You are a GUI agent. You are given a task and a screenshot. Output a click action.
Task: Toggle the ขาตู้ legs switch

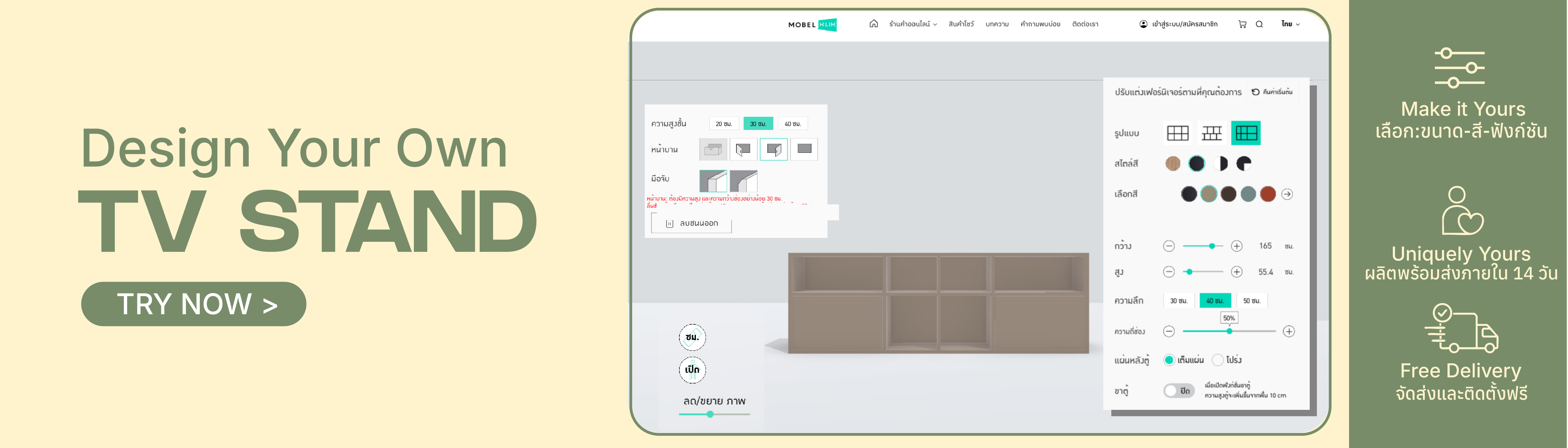[x=1179, y=391]
